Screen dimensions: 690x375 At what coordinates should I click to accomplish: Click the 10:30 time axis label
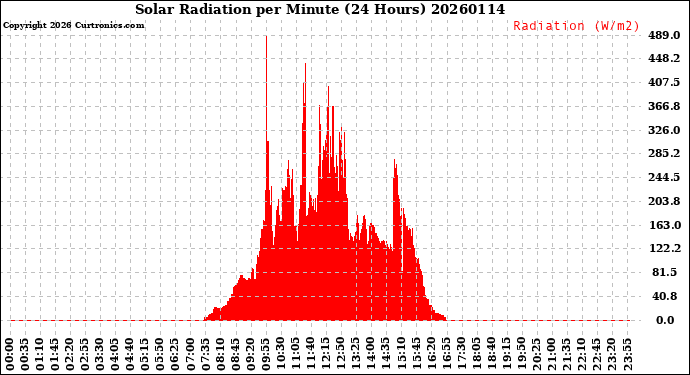point(280,354)
